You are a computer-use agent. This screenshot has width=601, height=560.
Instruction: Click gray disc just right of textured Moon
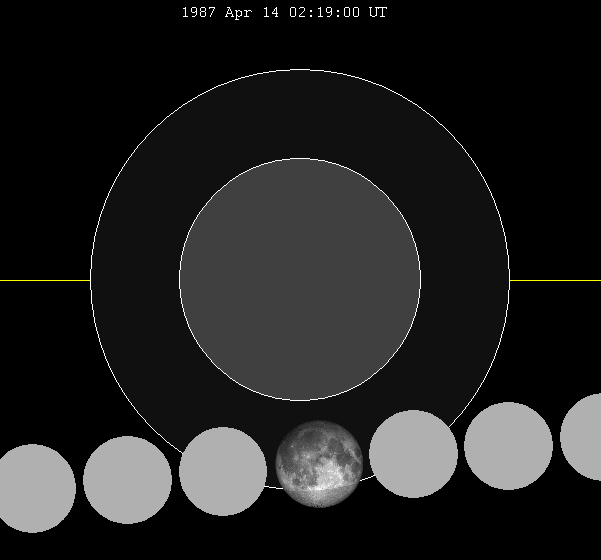coord(413,454)
